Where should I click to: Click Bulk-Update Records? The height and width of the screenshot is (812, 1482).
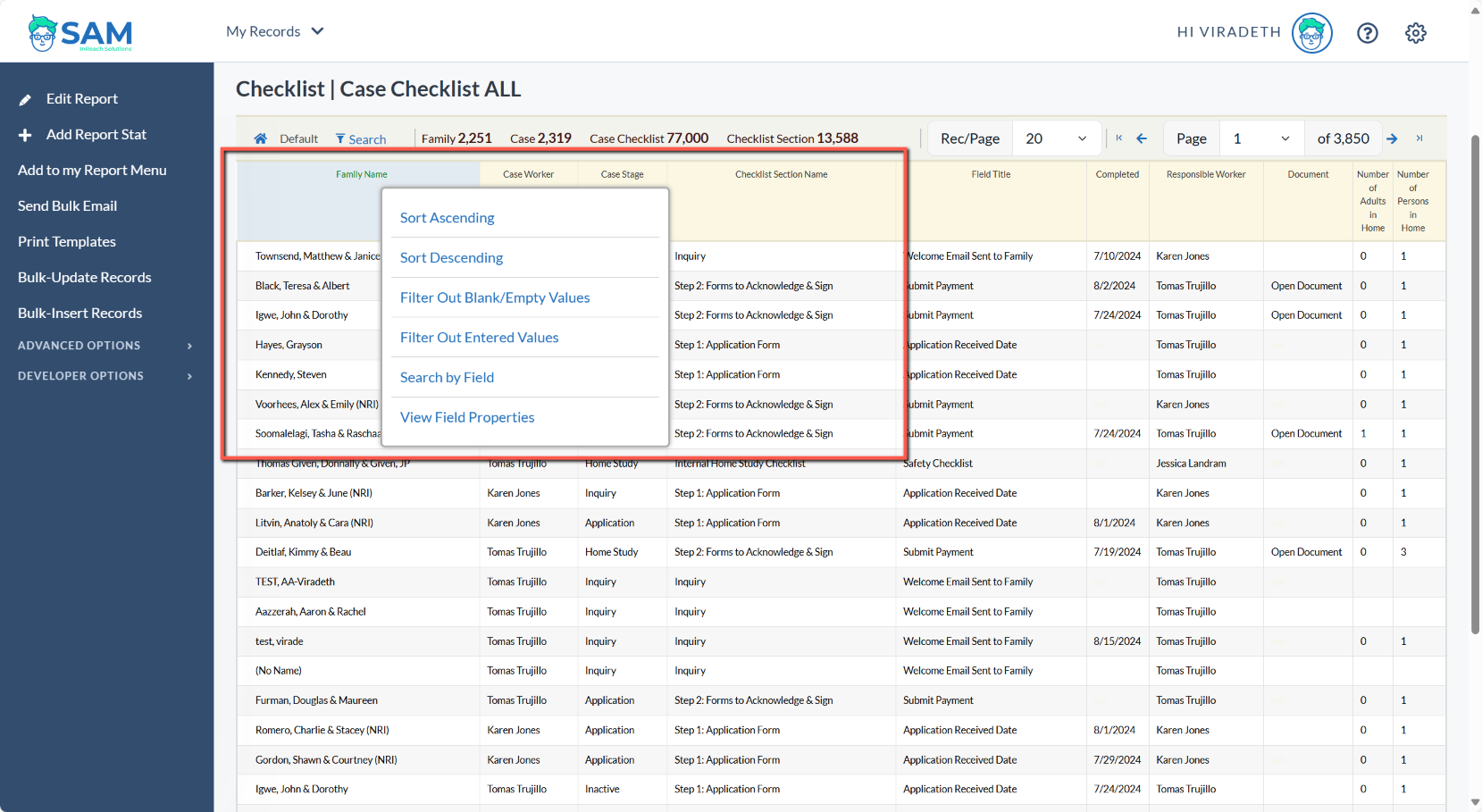(85, 278)
